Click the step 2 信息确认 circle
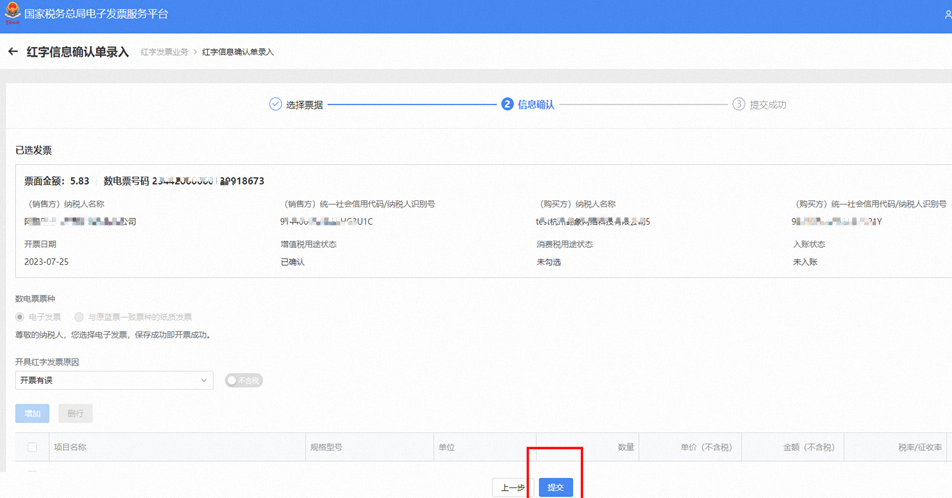The image size is (952, 498). click(508, 104)
